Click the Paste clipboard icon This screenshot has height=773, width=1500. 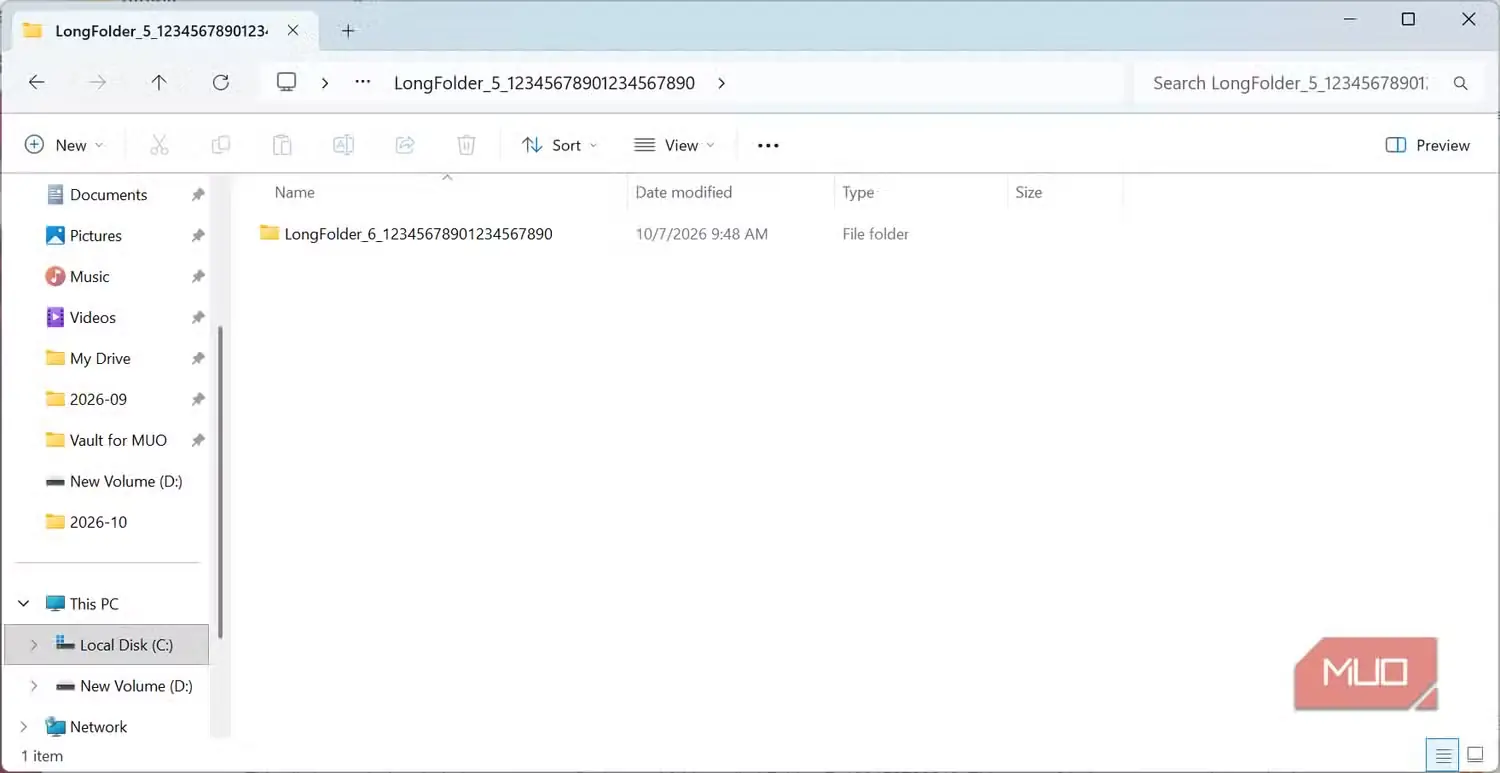point(282,145)
